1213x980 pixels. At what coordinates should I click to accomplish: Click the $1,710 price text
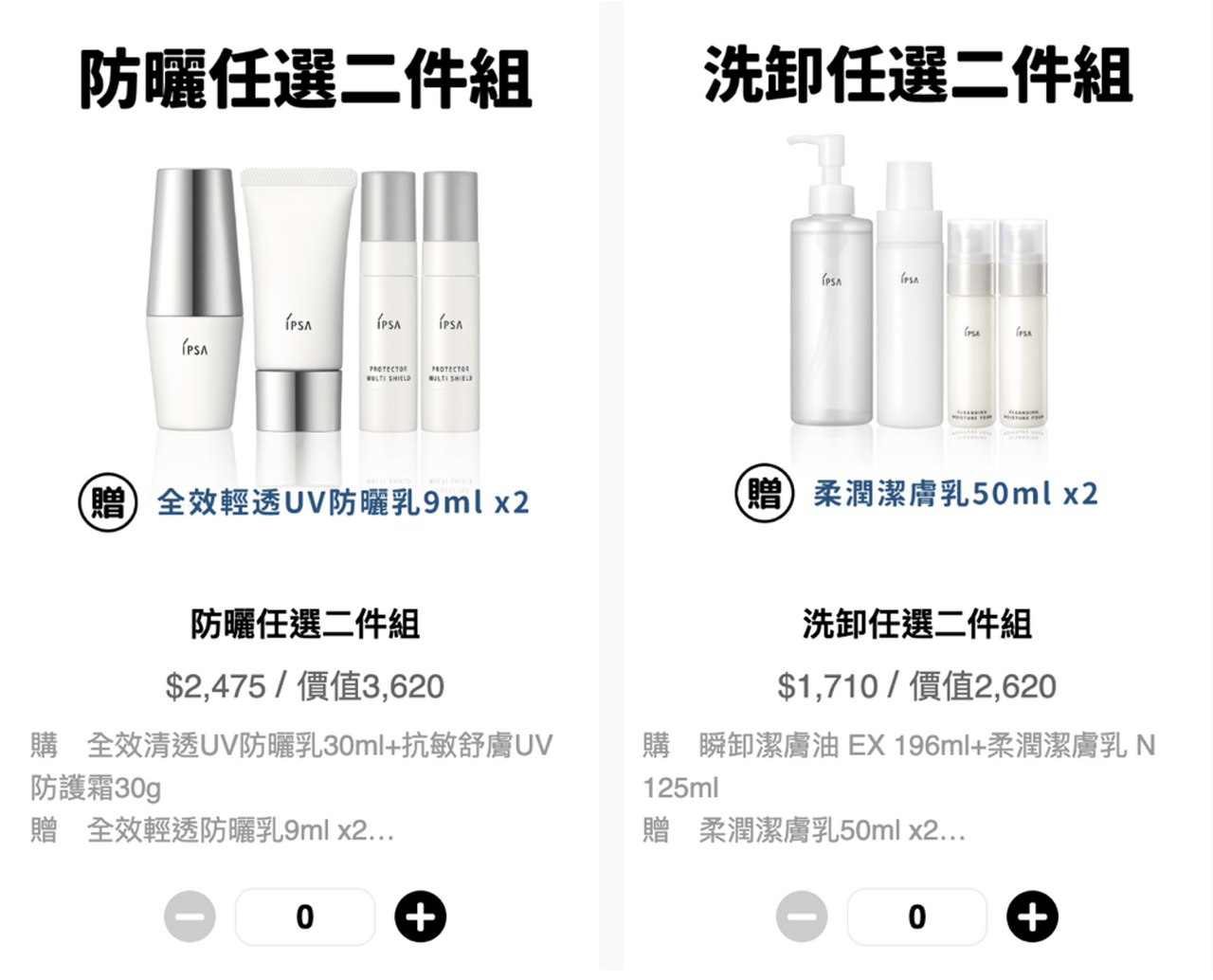[x=827, y=686]
